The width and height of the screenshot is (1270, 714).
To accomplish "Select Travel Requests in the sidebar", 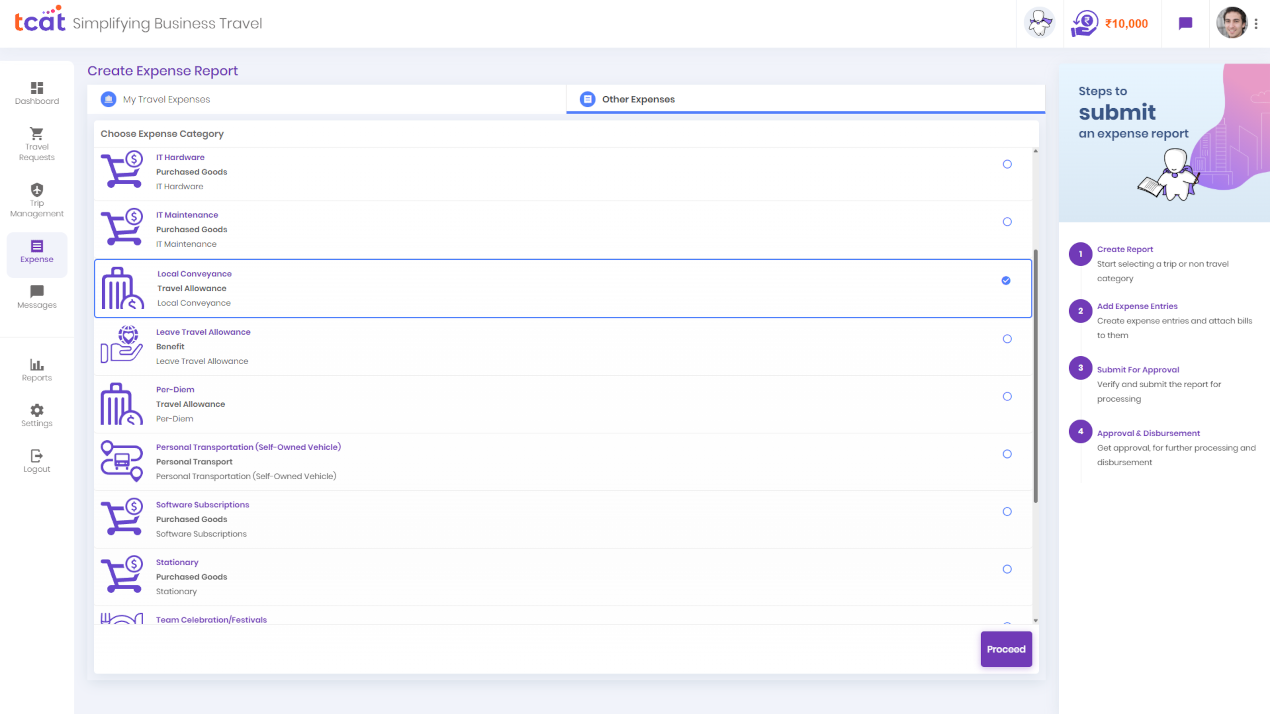I will click(x=36, y=142).
